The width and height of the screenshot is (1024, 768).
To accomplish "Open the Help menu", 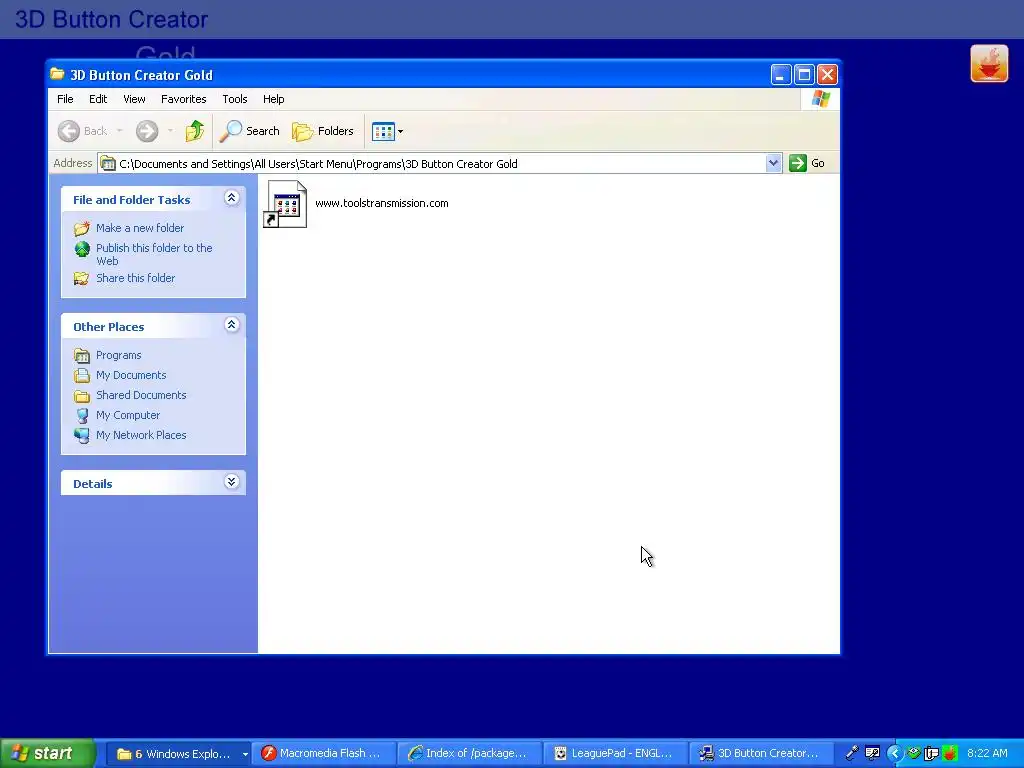I will click(274, 99).
